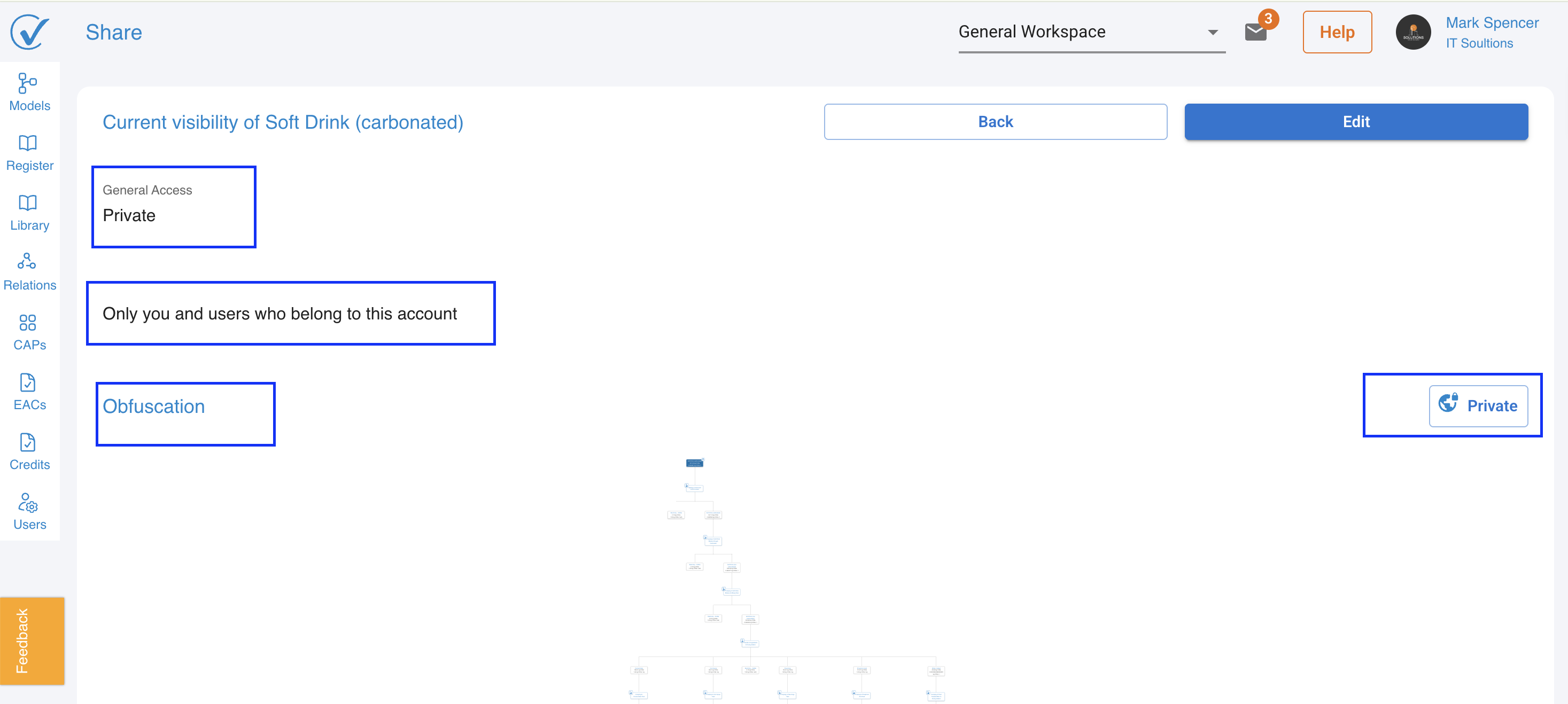Click the checkmark app logo
Image resolution: width=1568 pixels, height=704 pixels.
click(x=29, y=32)
